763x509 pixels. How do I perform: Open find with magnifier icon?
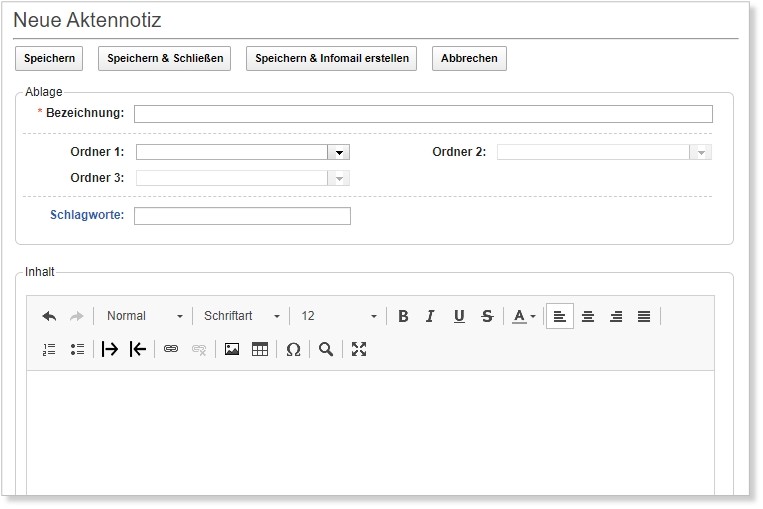pyautogui.click(x=326, y=349)
